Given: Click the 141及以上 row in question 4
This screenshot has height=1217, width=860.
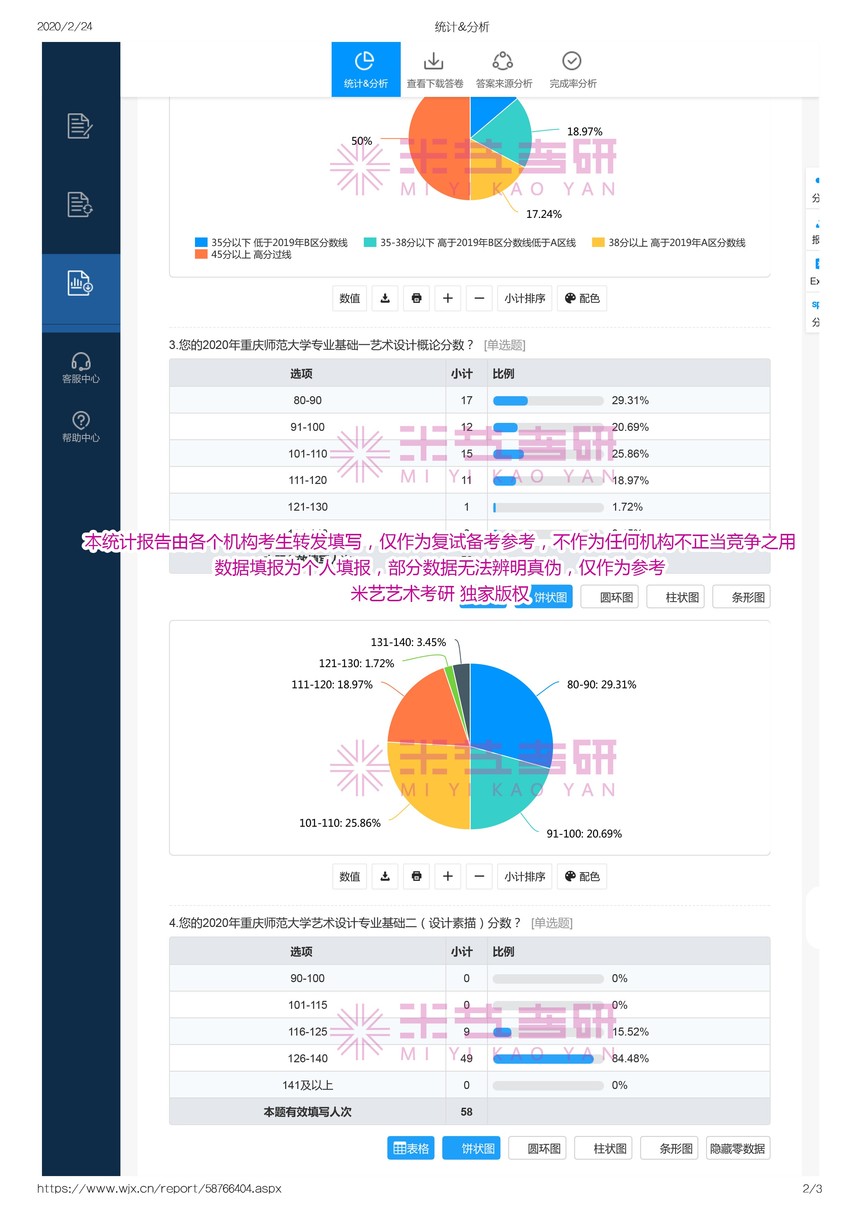Looking at the screenshot, I should point(470,1085).
